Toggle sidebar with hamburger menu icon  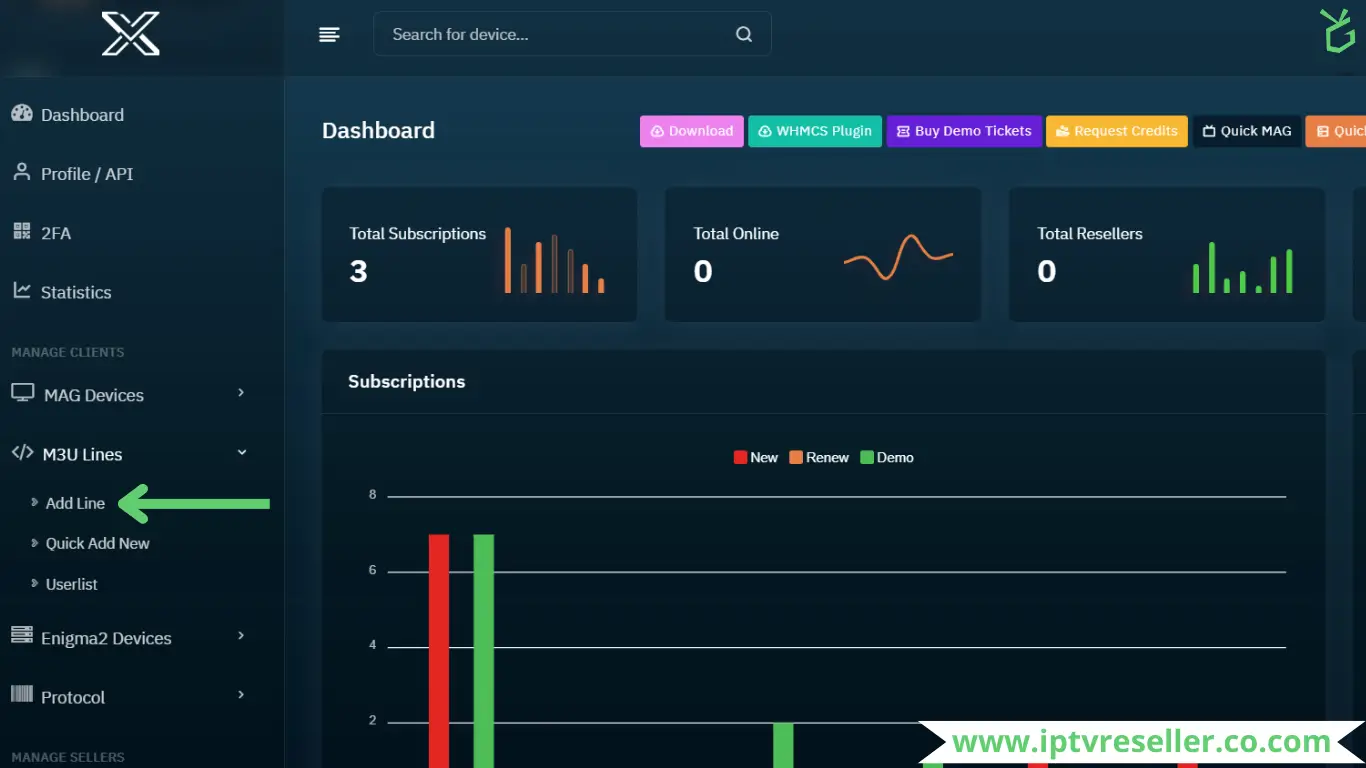[x=329, y=35]
